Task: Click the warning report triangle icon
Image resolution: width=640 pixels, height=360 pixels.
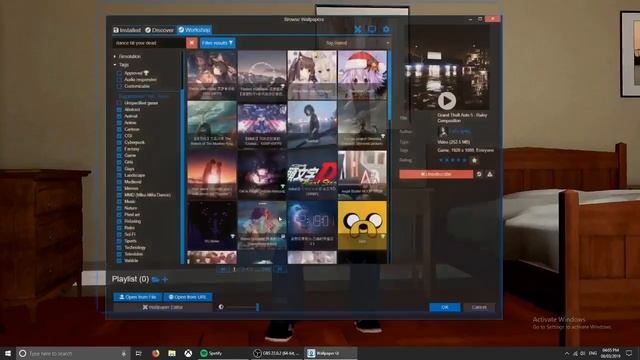Action: click(x=490, y=174)
